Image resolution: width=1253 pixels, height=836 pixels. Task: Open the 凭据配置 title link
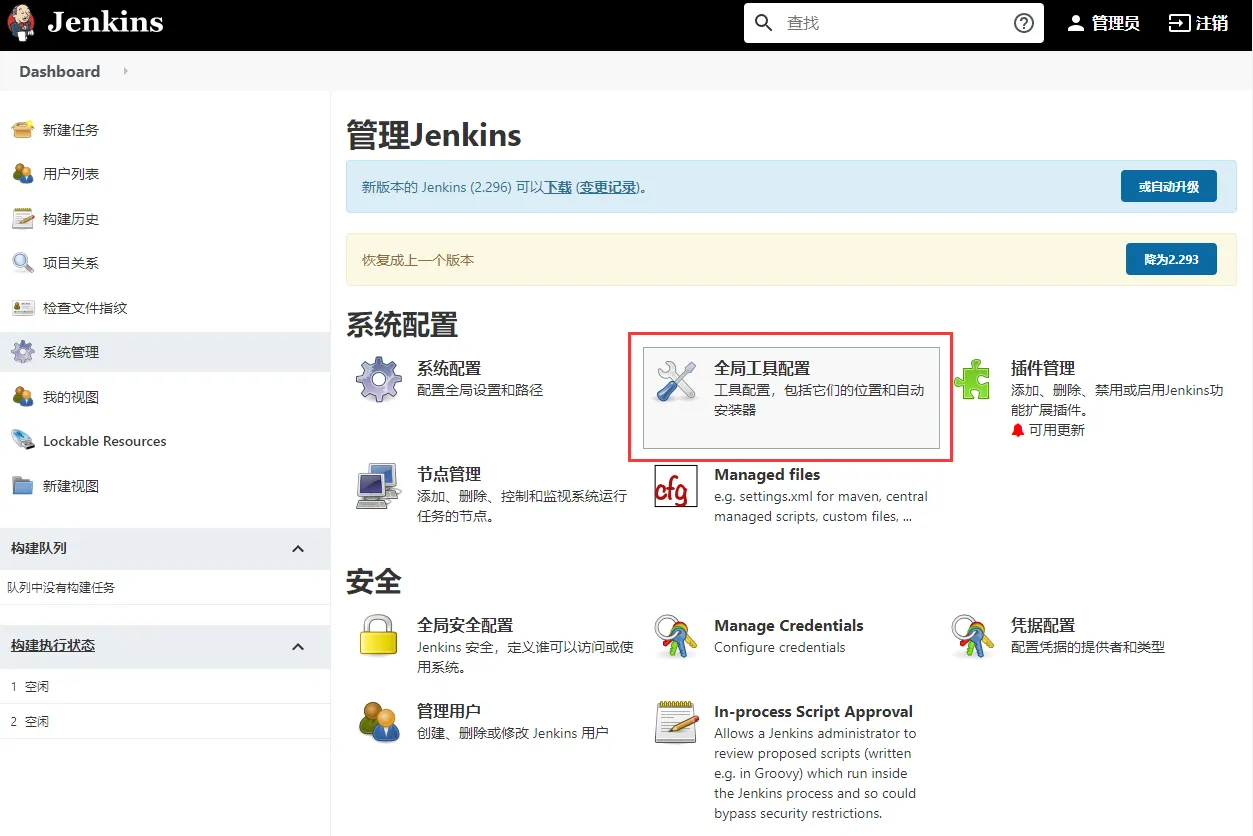1043,625
